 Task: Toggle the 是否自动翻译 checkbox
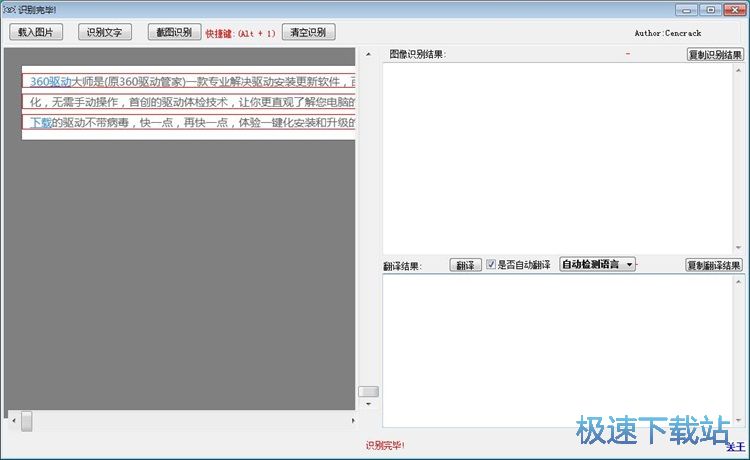491,264
